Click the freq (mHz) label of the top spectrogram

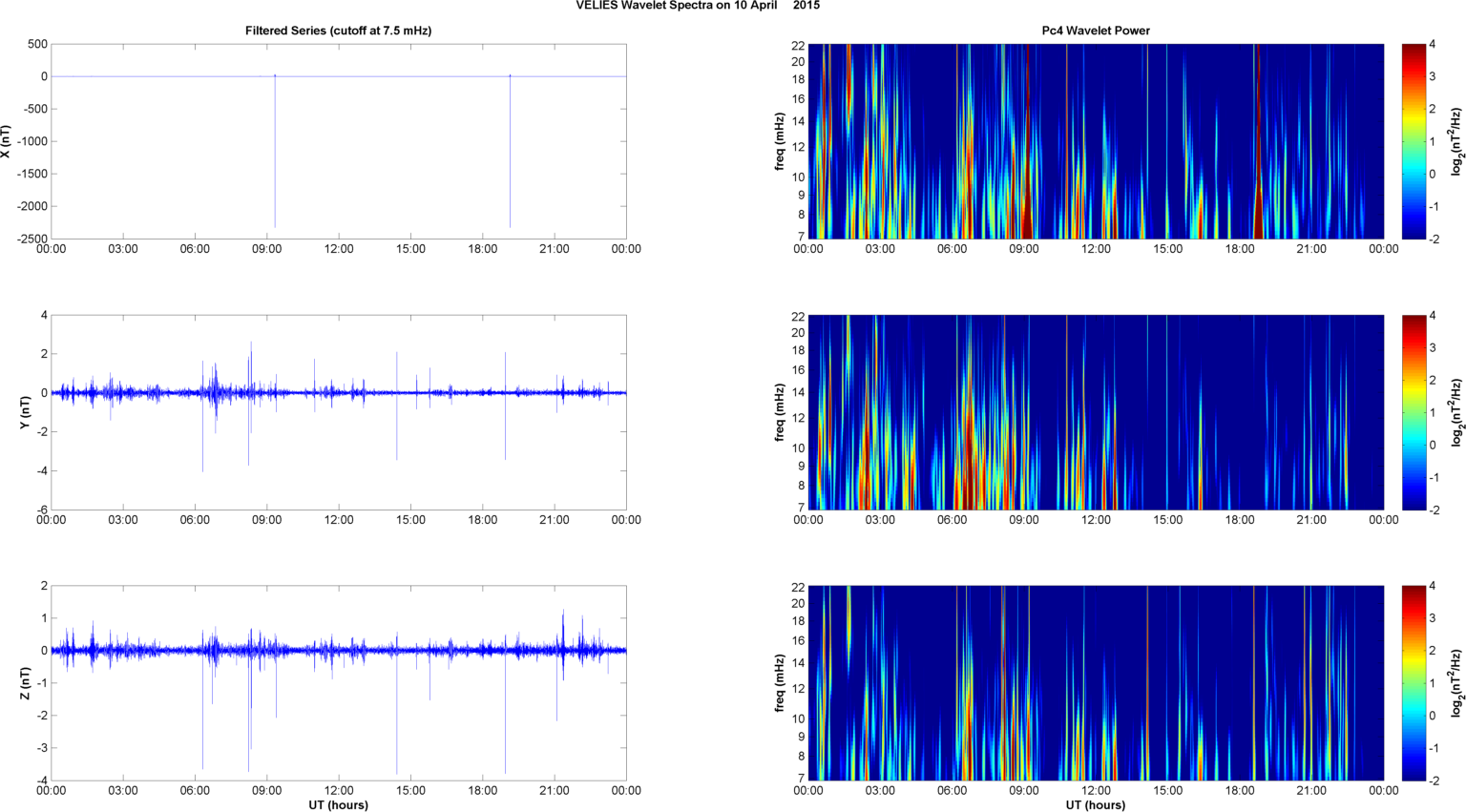click(780, 141)
